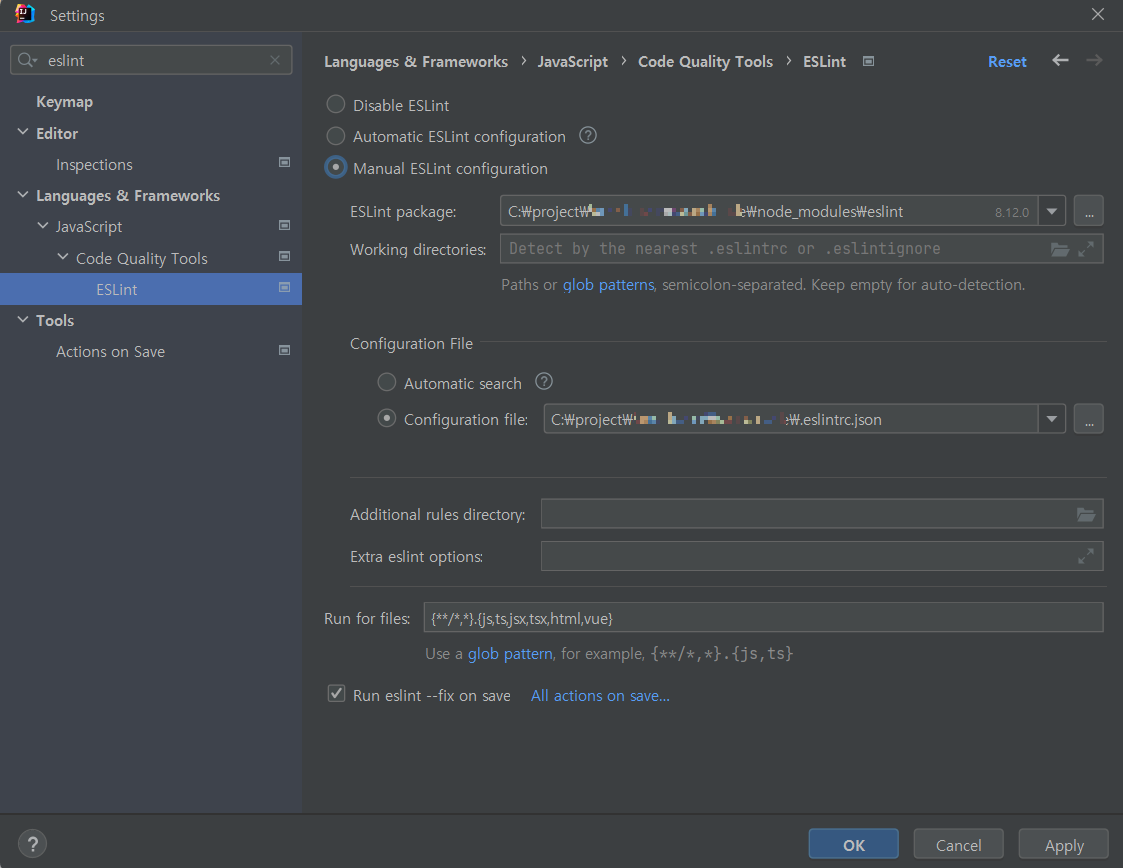1123x868 pixels.
Task: Click project-settings icon on Actions on Save row
Action: pyautogui.click(x=284, y=350)
